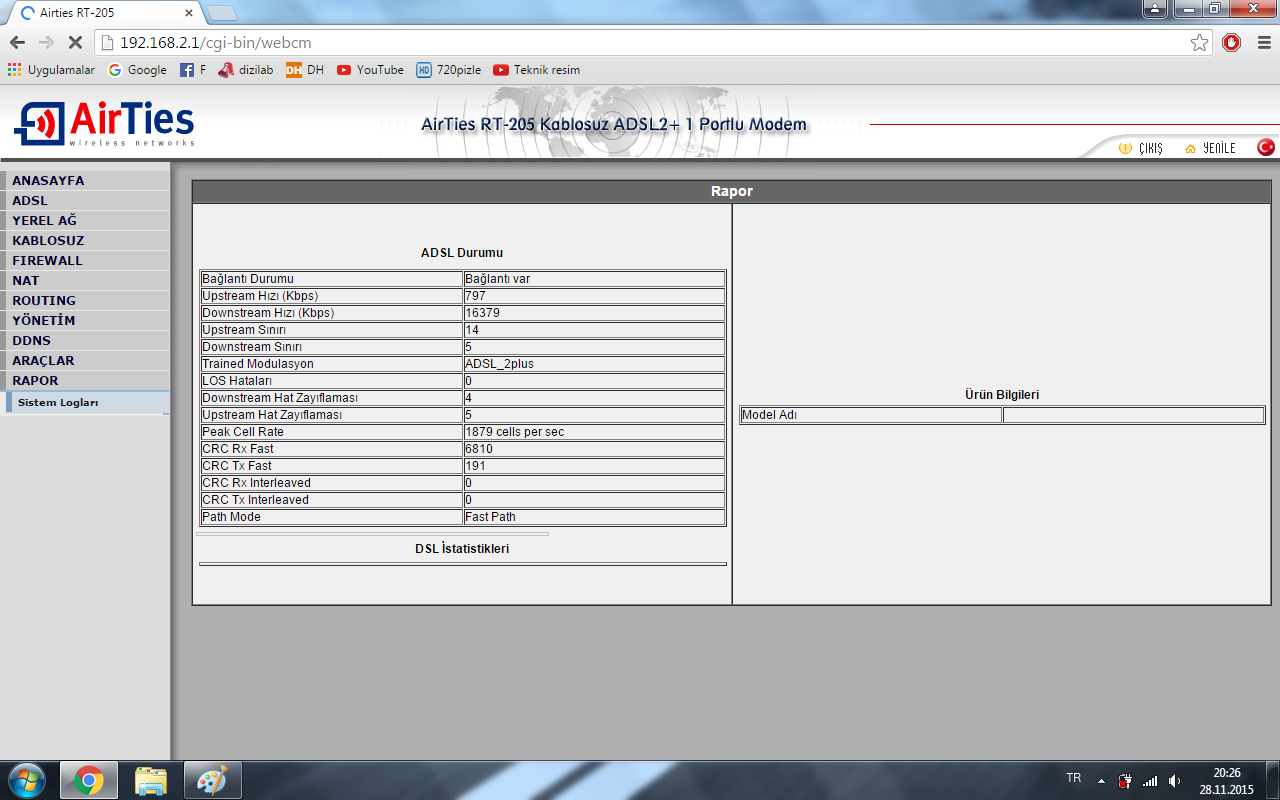Click the browser address bar
This screenshot has width=1280, height=800.
click(x=640, y=43)
